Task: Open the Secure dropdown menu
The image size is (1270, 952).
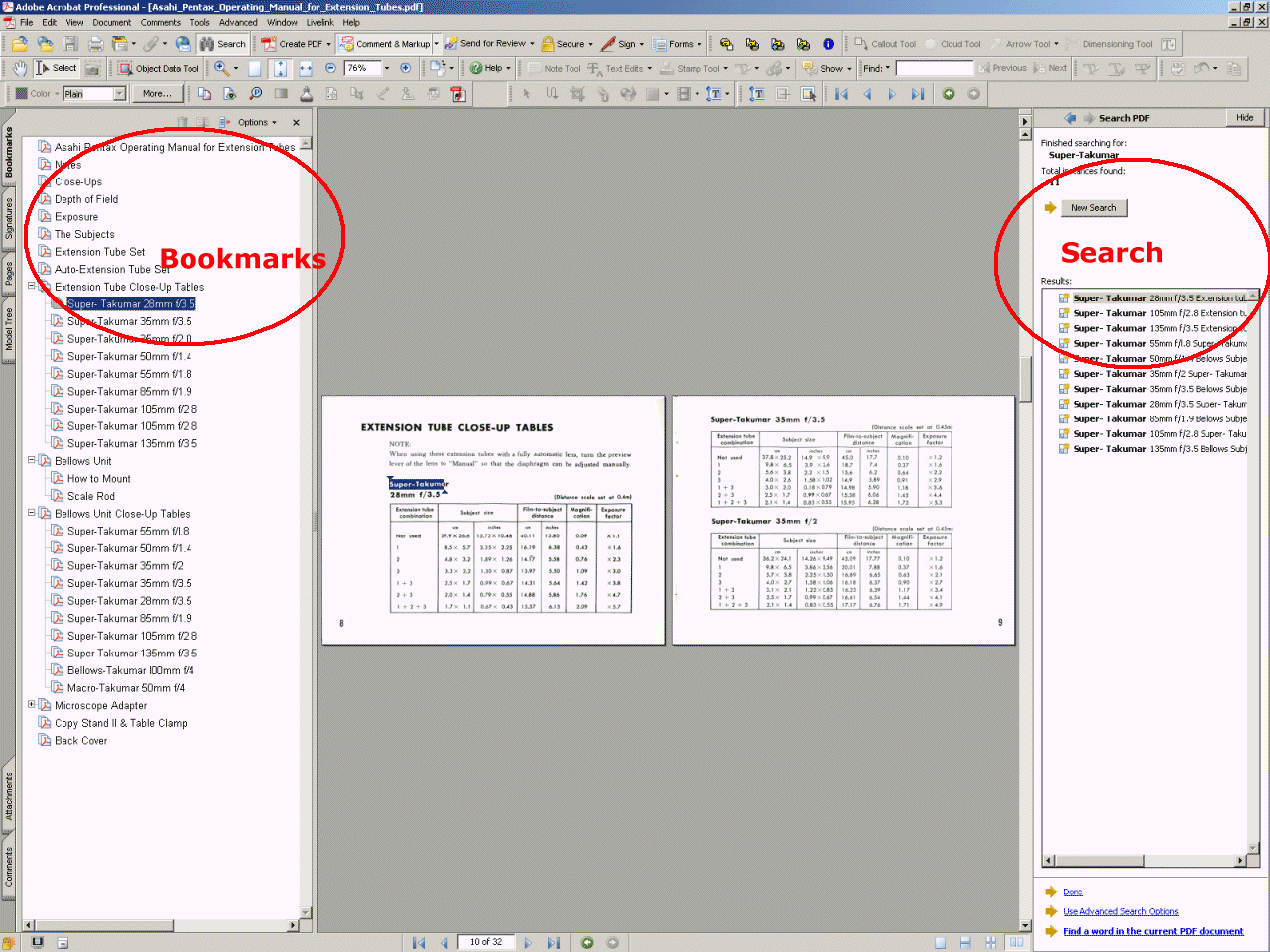Action: (x=590, y=44)
